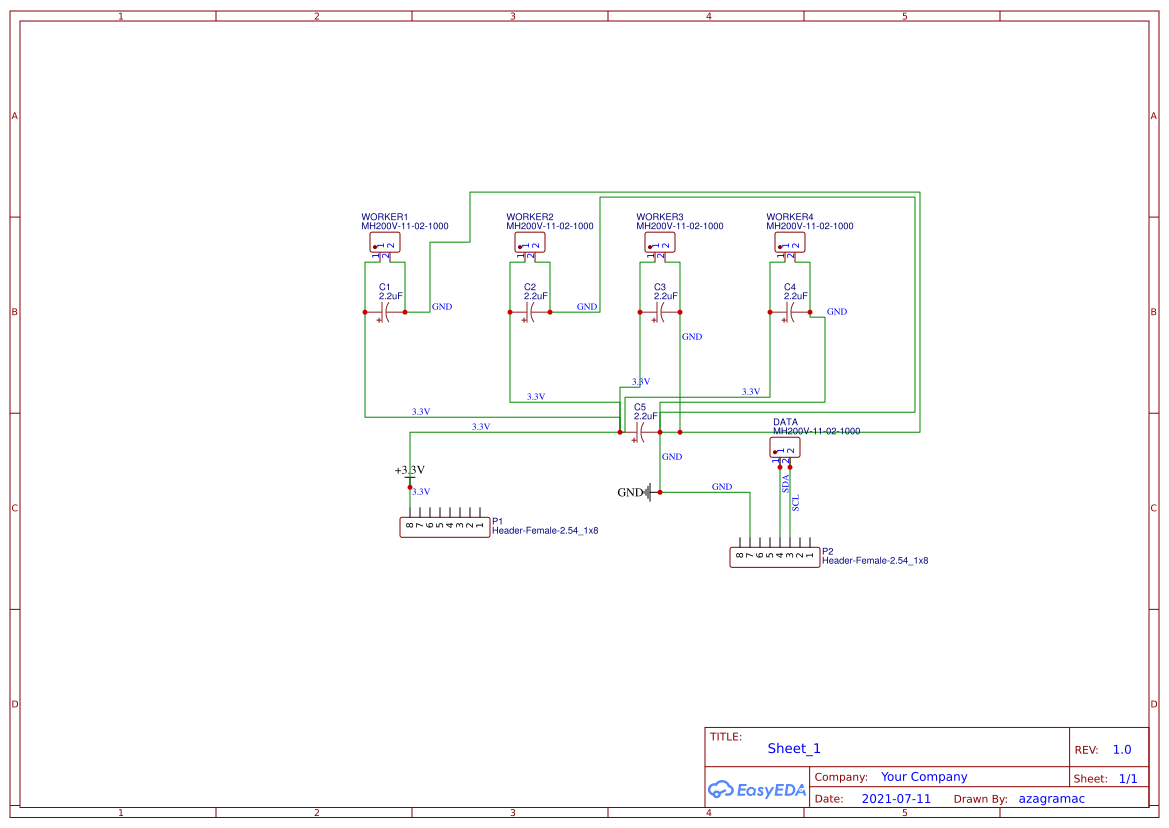Screen dimensions: 1169x828
Task: Click the +3.3V power flag symbol
Action: coord(410,472)
